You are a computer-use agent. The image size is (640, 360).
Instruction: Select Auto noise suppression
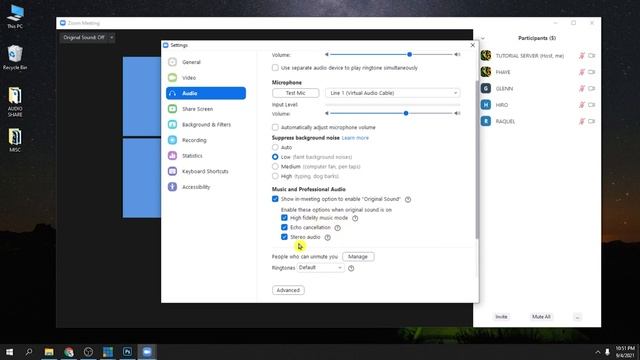(275, 147)
